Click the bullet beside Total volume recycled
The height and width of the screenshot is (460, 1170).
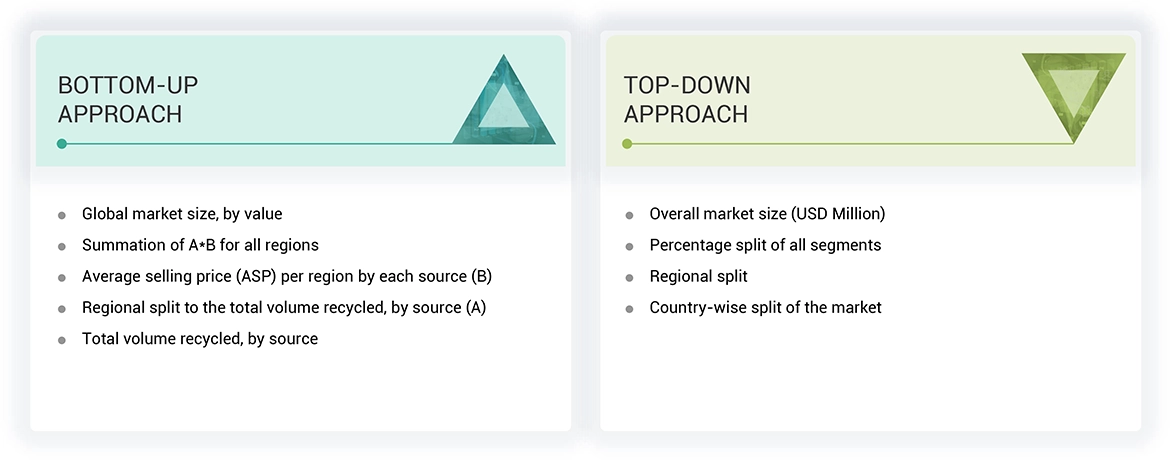tap(62, 340)
